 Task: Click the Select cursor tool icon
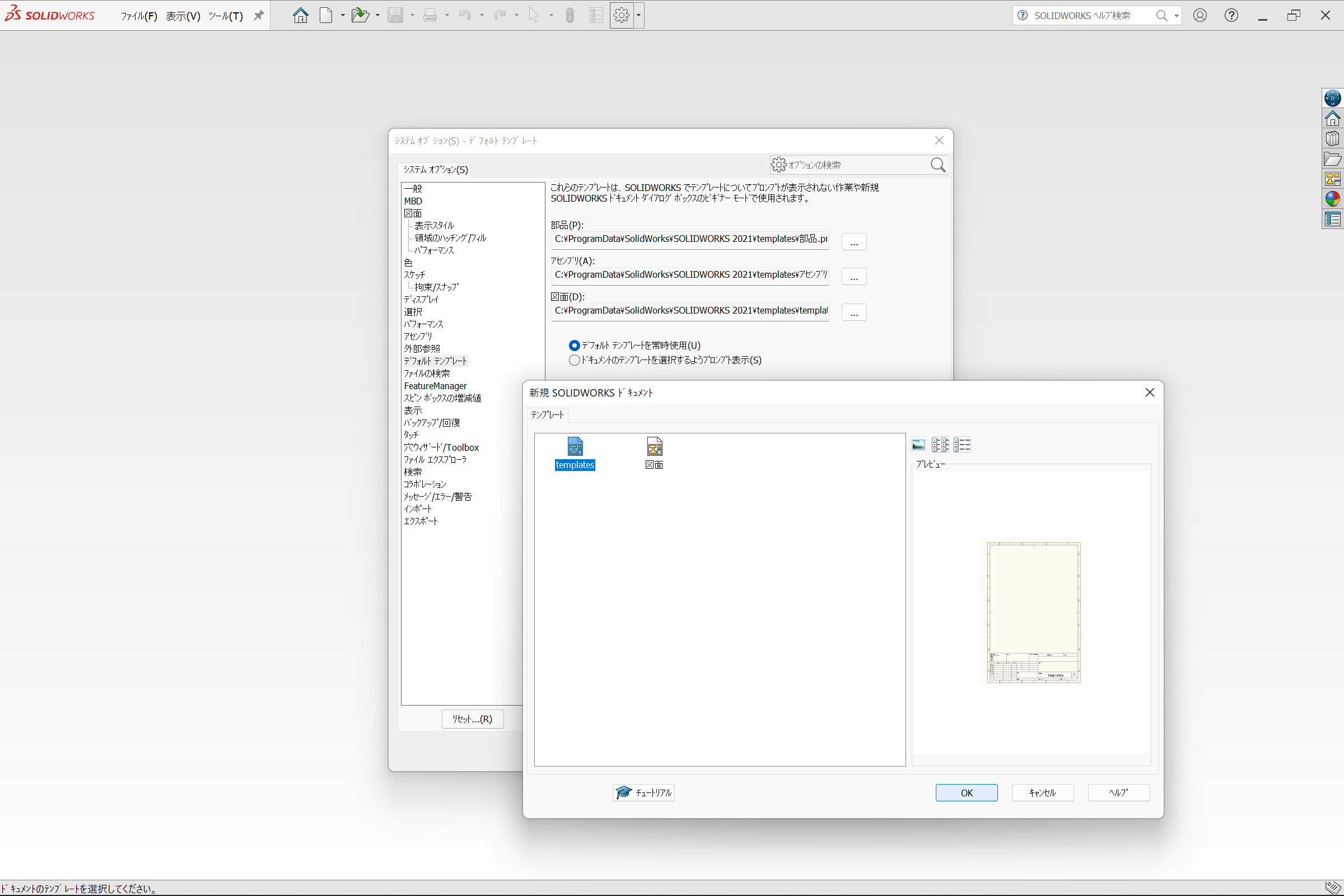click(534, 16)
